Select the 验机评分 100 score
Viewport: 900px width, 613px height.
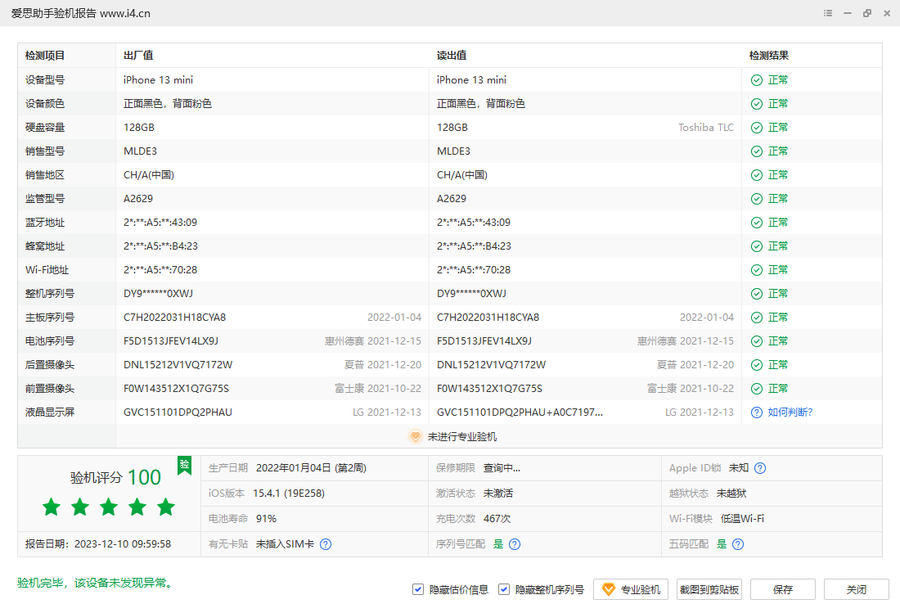click(115, 478)
